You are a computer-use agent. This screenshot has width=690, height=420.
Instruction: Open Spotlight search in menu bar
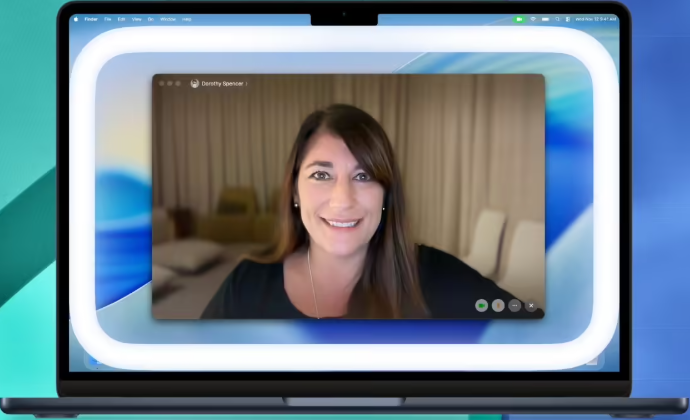558,19
